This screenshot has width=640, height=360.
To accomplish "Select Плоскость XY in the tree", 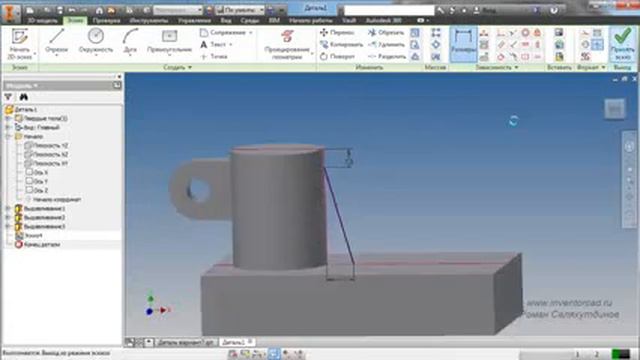I will [x=46, y=163].
